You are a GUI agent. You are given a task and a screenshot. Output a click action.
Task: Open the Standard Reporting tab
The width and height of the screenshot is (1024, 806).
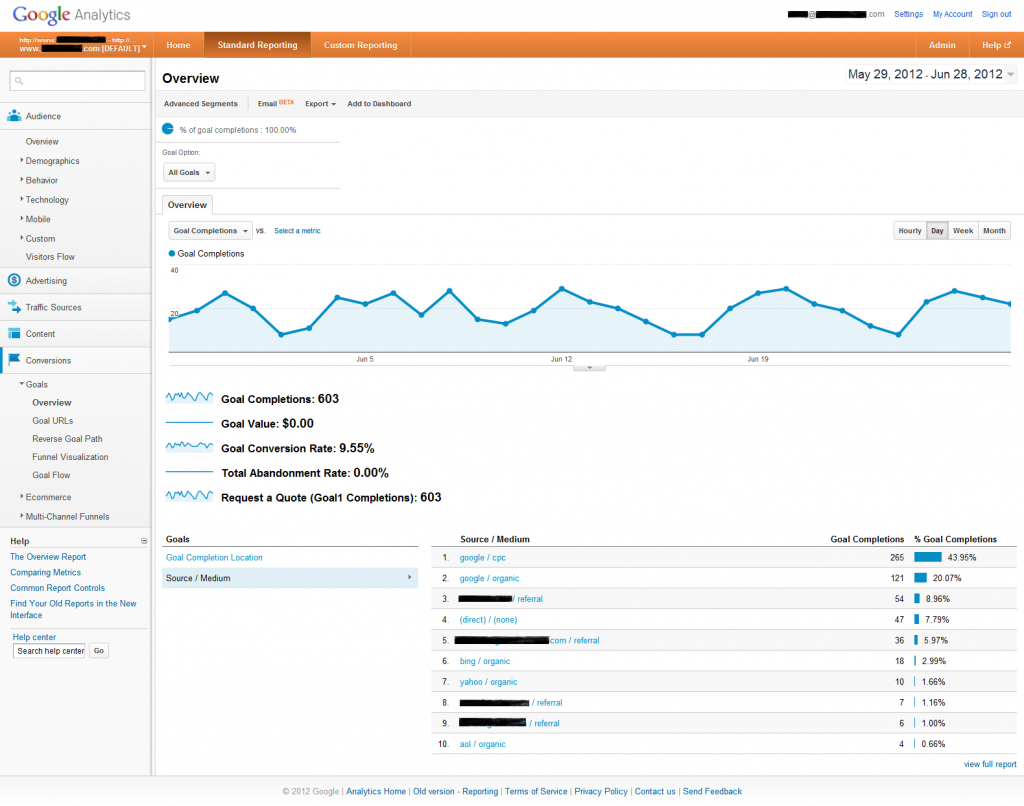click(x=257, y=45)
